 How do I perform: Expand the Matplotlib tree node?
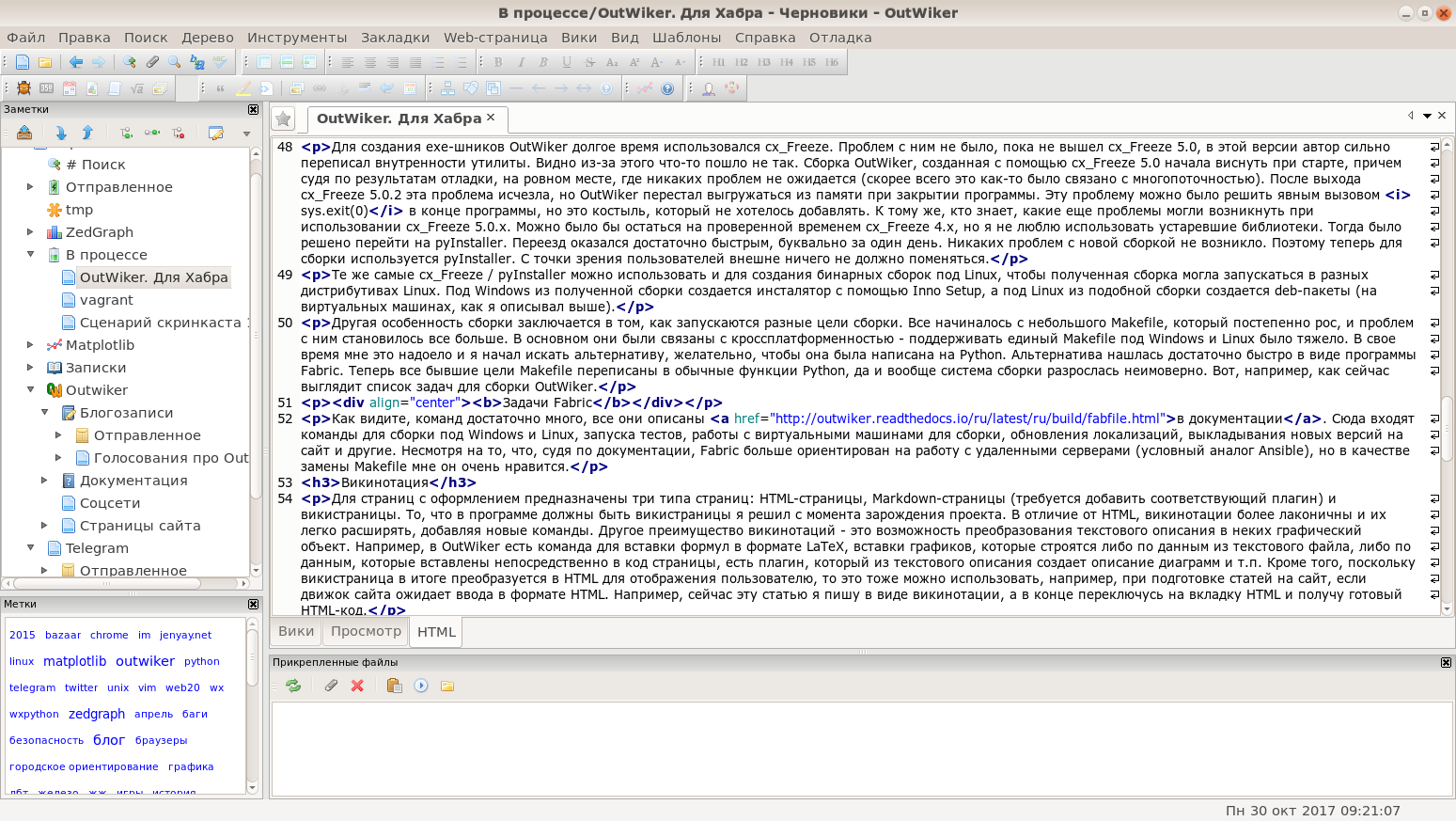[30, 345]
